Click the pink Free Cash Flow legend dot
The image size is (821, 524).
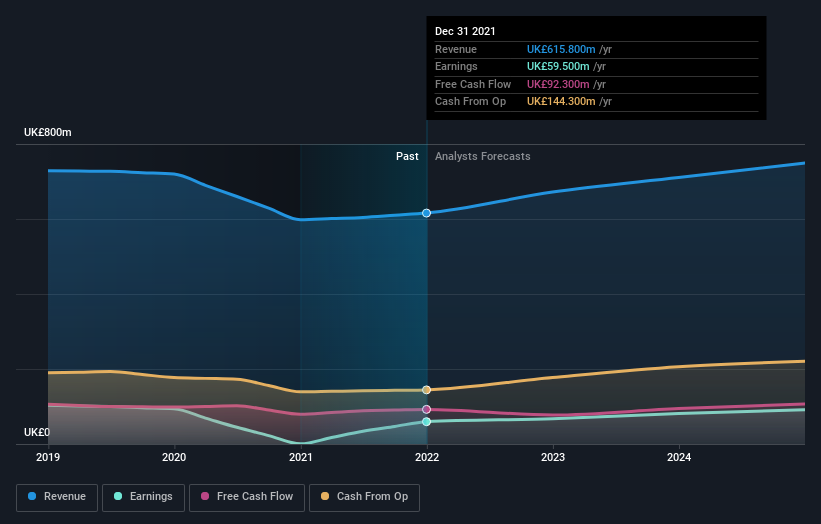click(205, 496)
